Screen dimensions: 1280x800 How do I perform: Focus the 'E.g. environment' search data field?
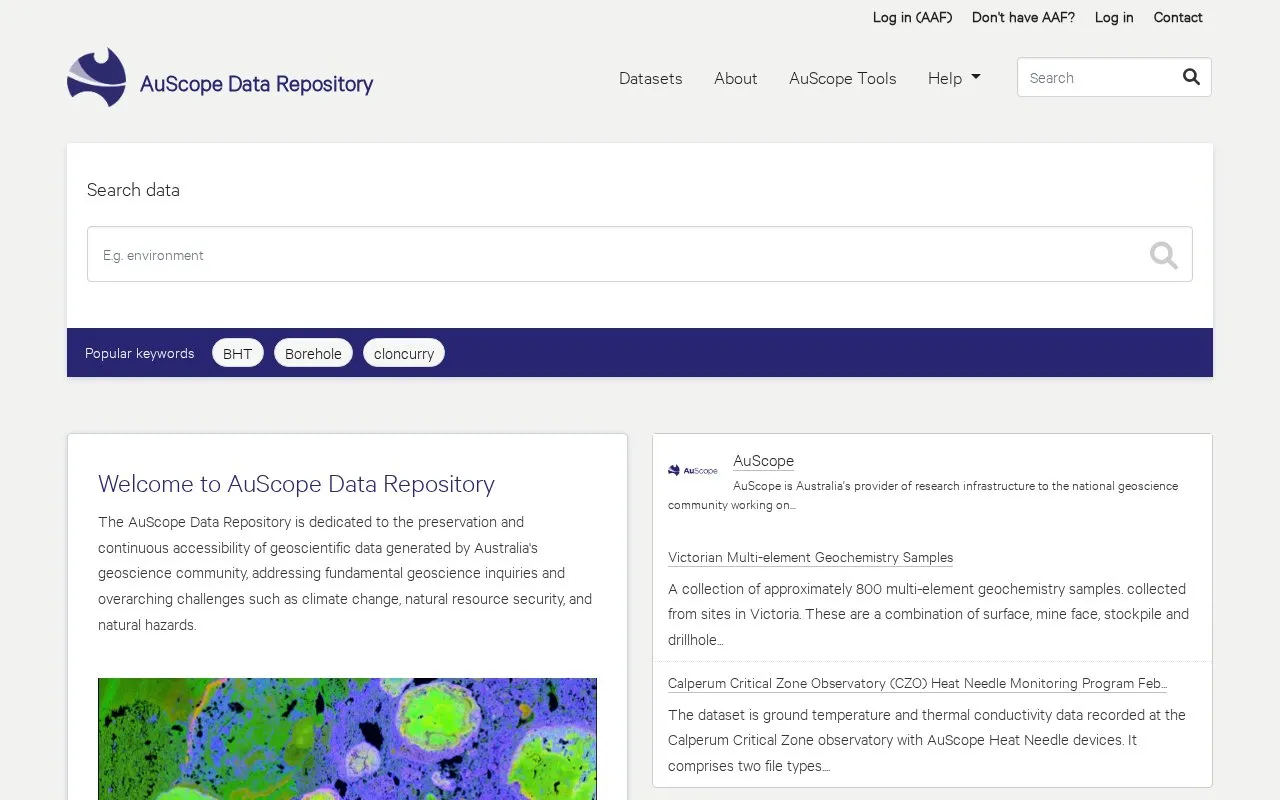coord(640,254)
